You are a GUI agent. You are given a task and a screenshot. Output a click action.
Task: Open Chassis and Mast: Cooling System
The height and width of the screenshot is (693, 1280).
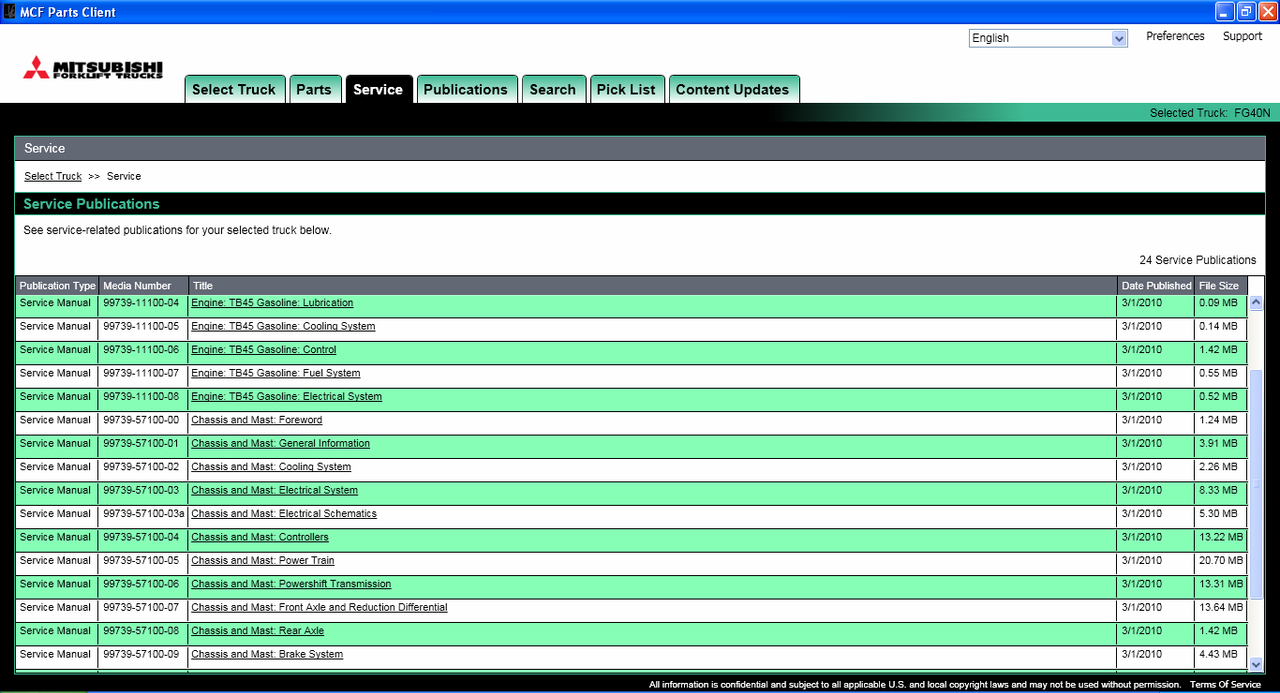click(271, 467)
